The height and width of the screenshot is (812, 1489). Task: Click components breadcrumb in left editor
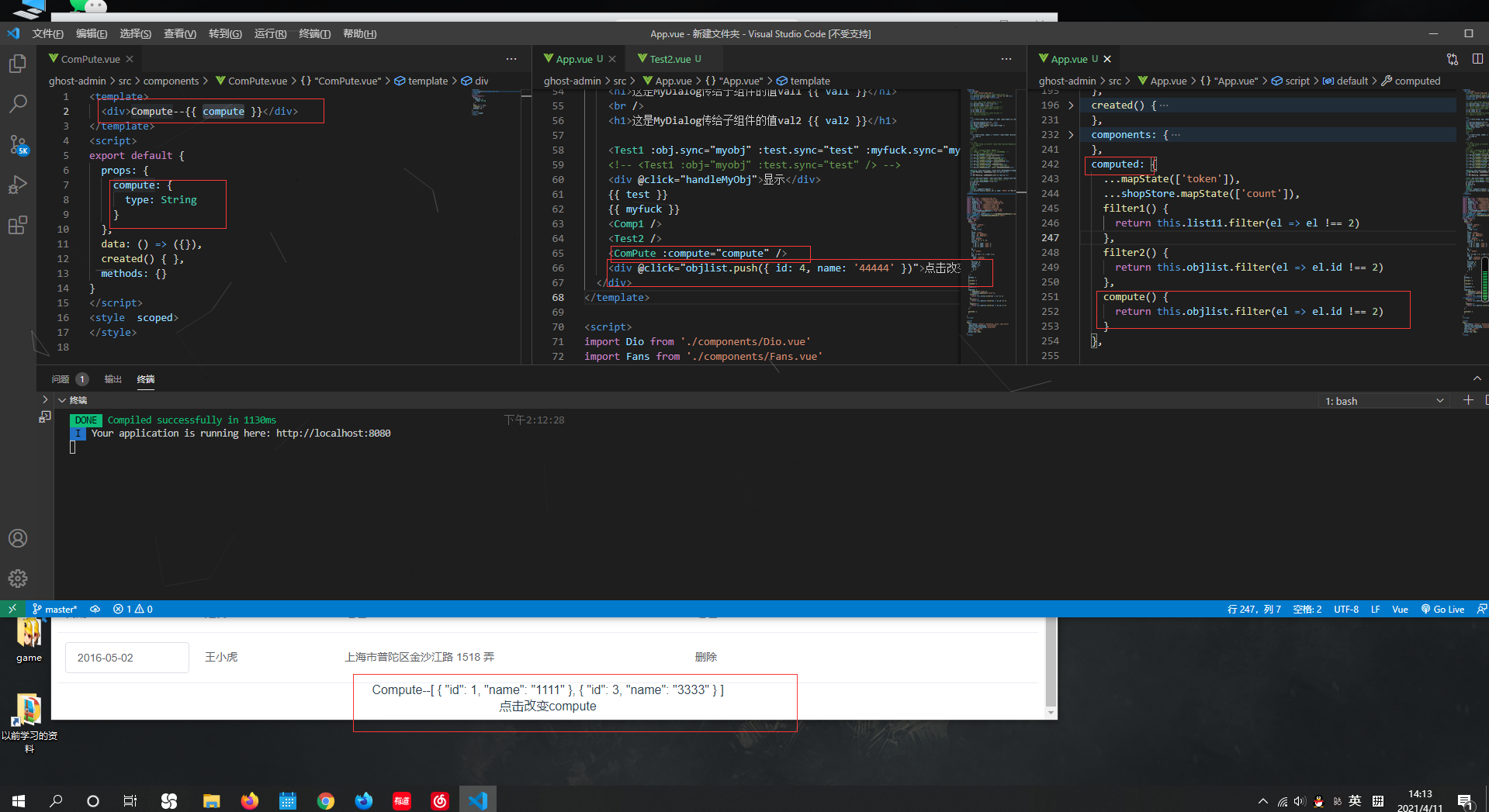(x=171, y=81)
